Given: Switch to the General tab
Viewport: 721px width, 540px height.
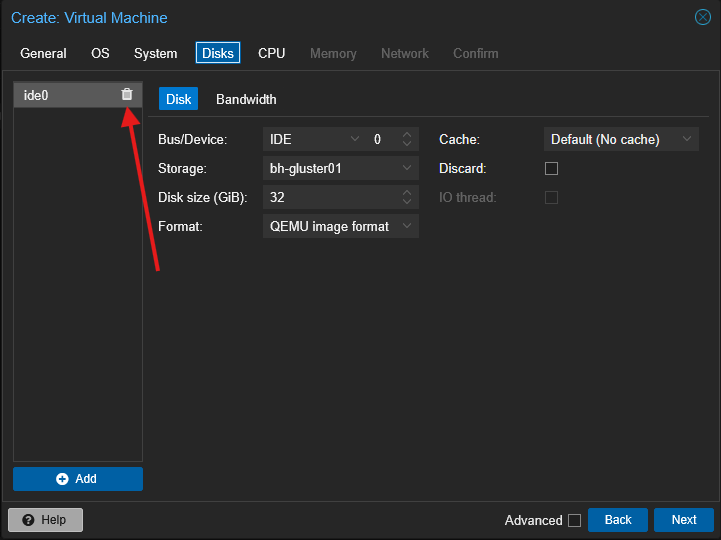Looking at the screenshot, I should [43, 53].
